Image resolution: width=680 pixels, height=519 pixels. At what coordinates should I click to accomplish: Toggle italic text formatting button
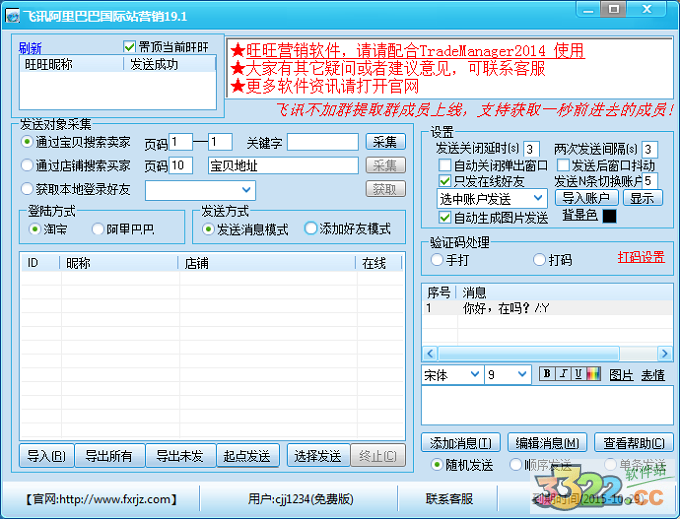click(x=562, y=374)
